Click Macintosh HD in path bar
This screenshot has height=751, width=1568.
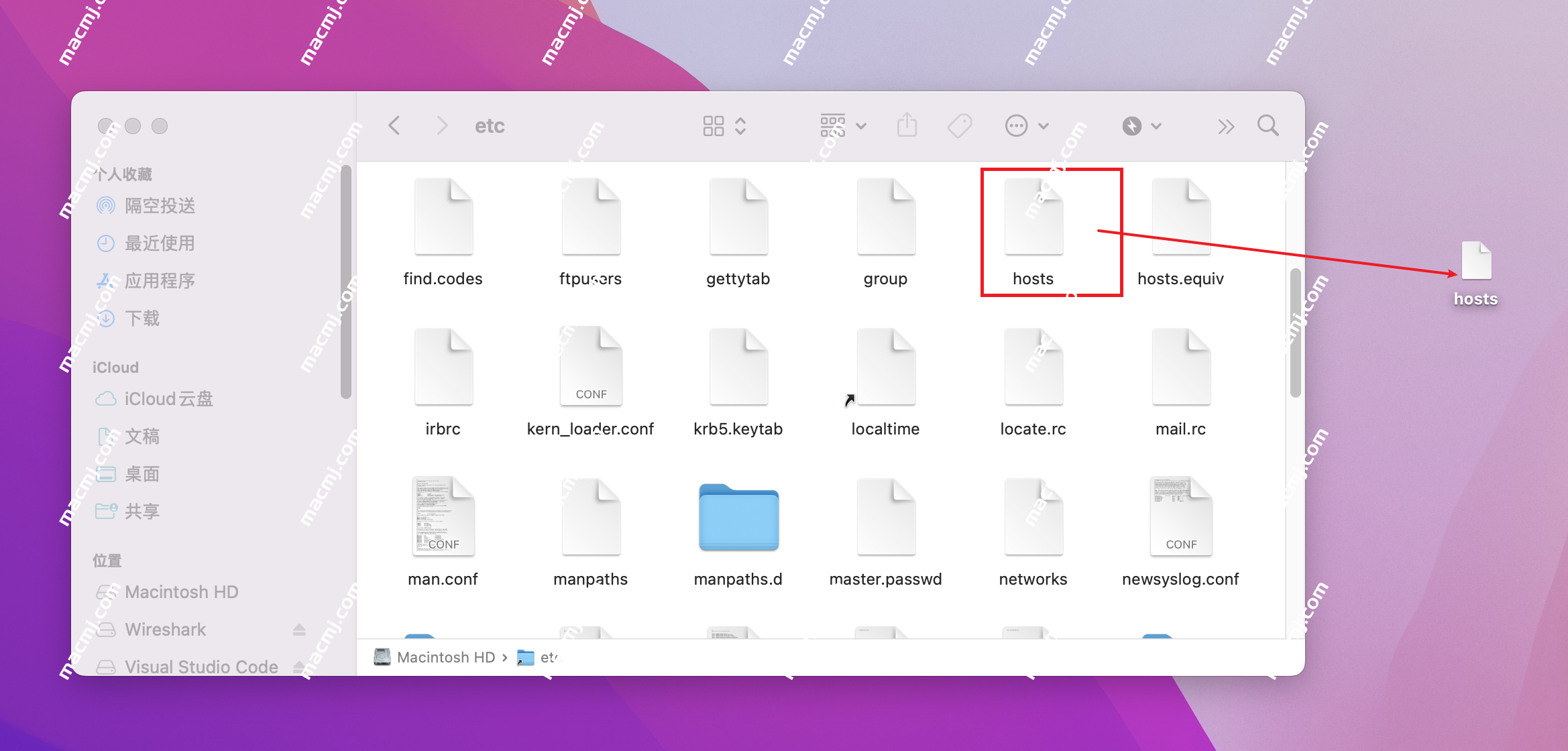point(435,657)
